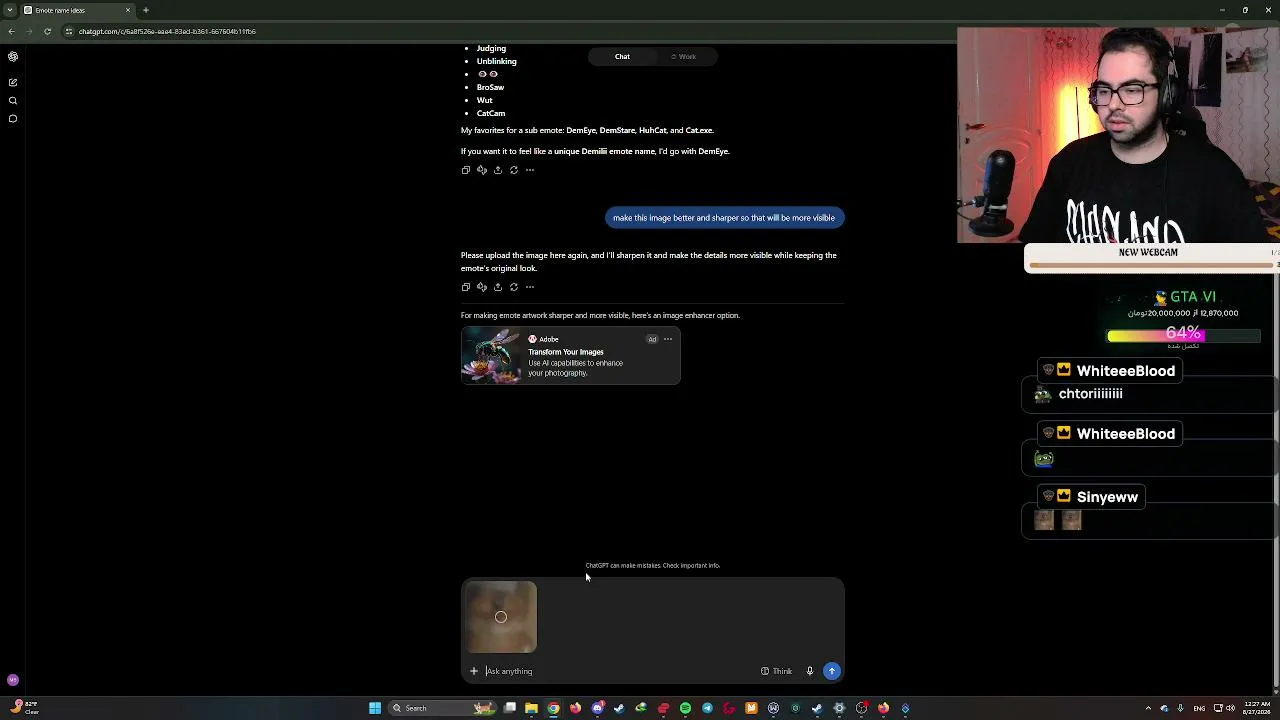The image size is (1280, 720).
Task: Copy the DemEye favorites response
Action: (x=466, y=170)
